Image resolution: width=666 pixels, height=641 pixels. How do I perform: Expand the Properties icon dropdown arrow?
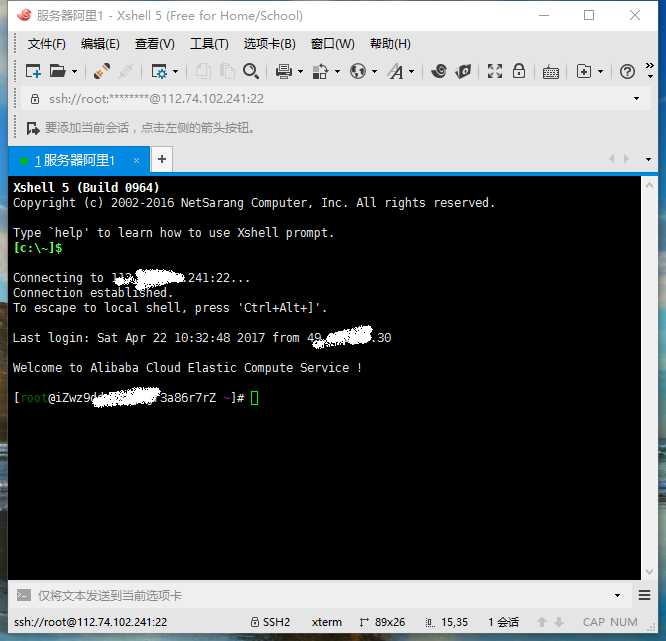tap(175, 71)
